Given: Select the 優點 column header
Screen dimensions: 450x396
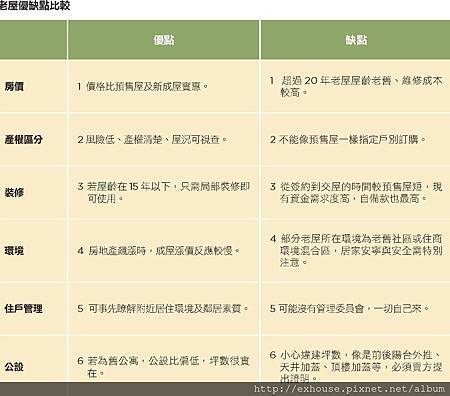Looking at the screenshot, I should [x=164, y=40].
